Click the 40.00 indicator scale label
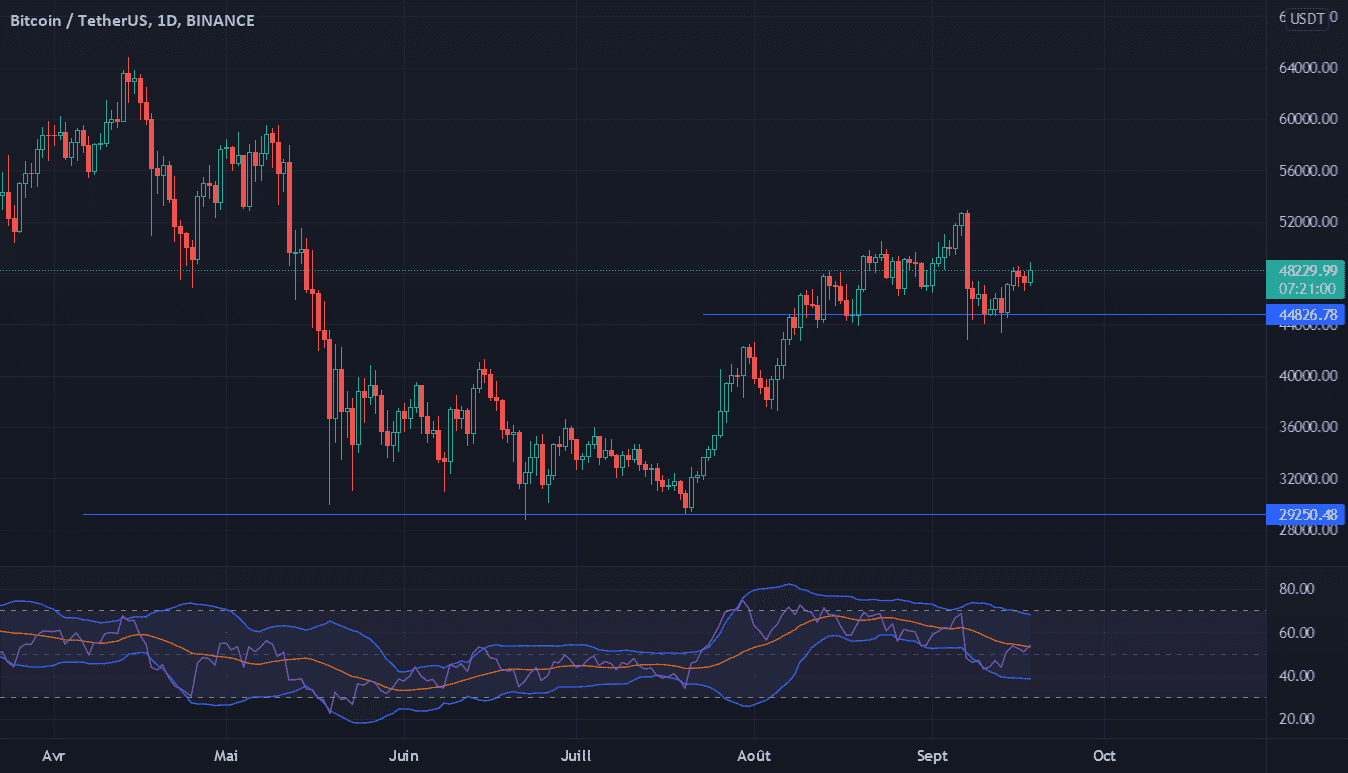 1298,676
